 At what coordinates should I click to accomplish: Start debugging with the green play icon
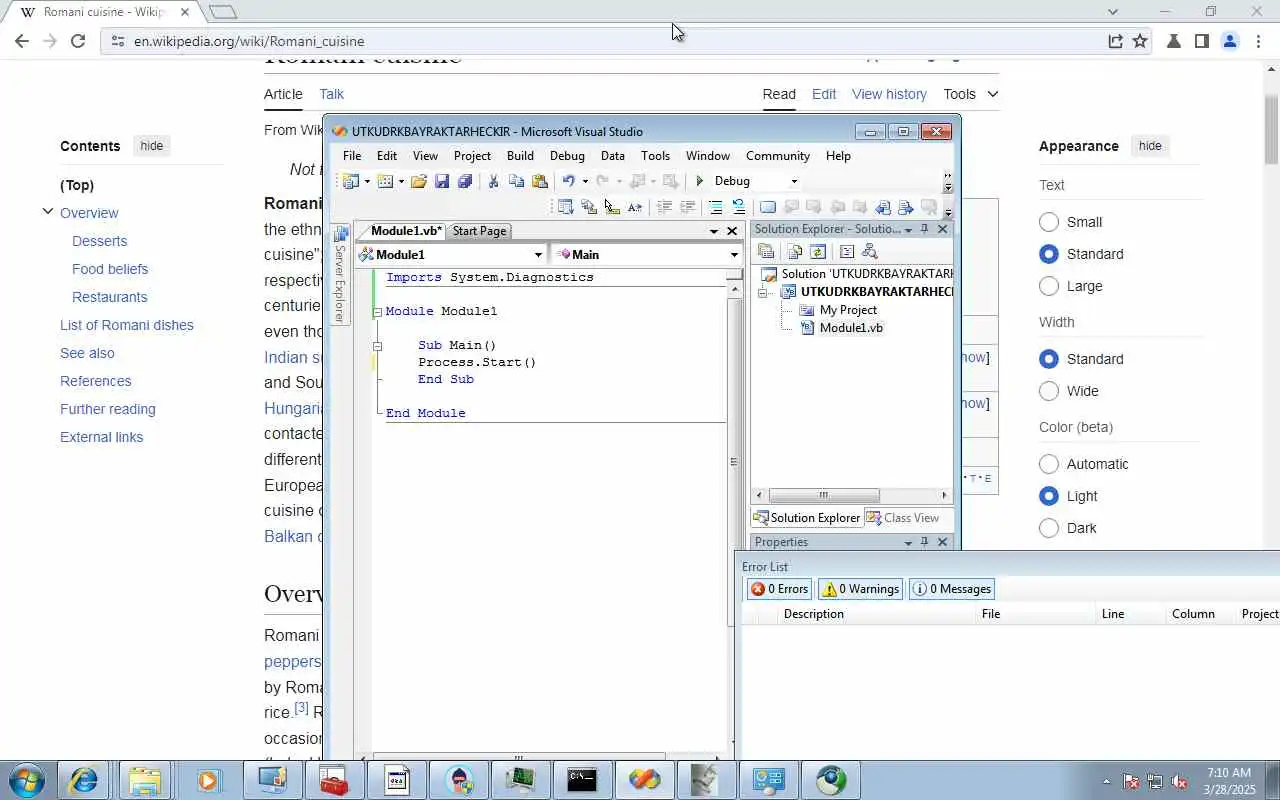pos(700,181)
